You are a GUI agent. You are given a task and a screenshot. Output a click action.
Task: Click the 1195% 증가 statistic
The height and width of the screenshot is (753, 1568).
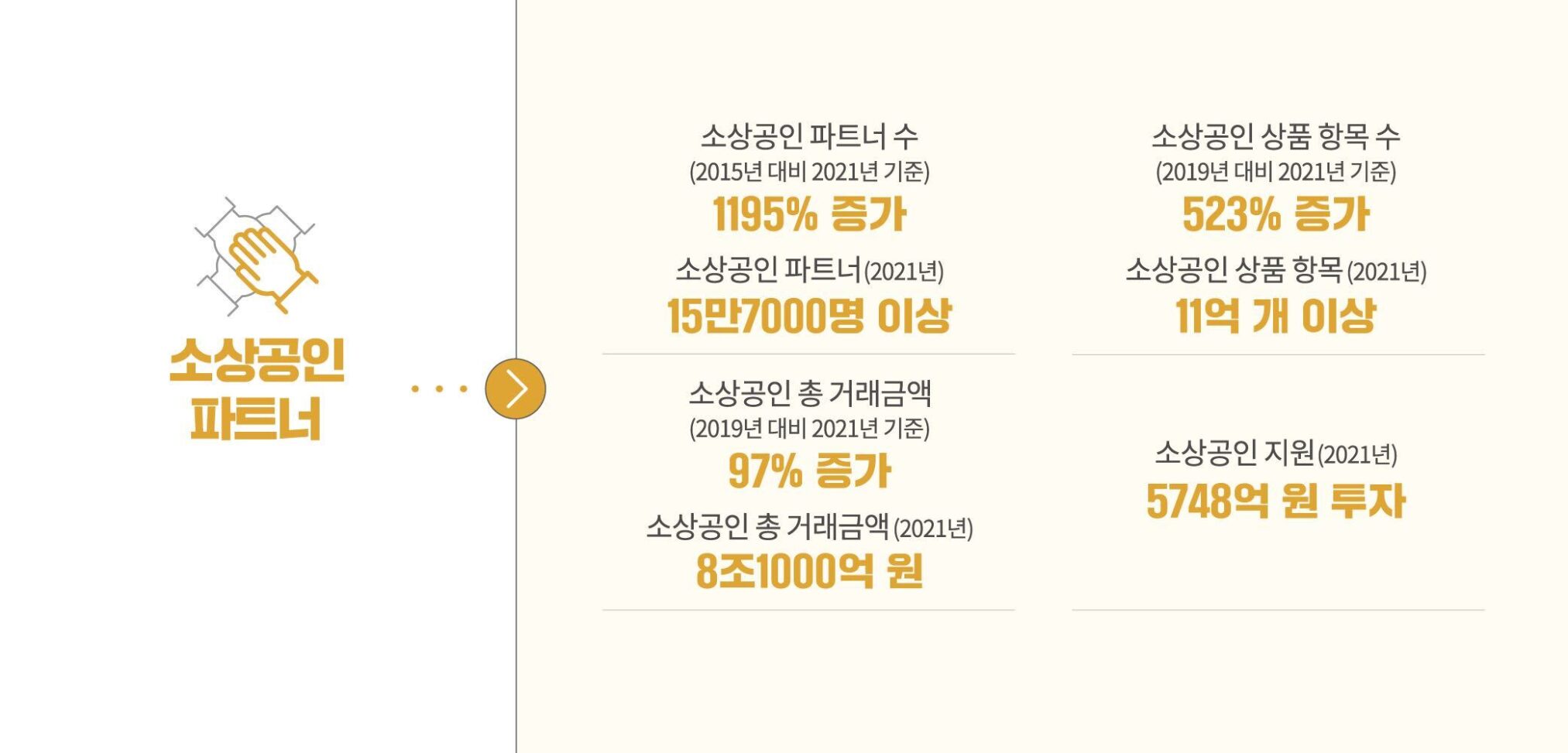809,214
